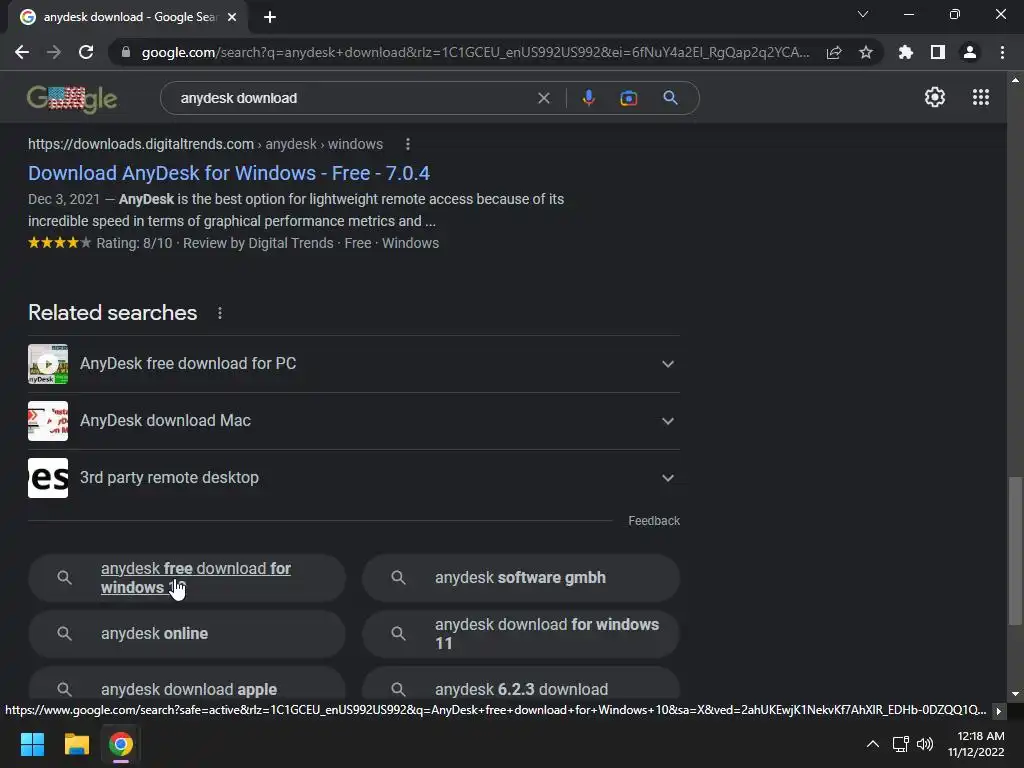Viewport: 1024px width, 768px height.
Task: Click into the anydesk download search field
Action: [353, 98]
